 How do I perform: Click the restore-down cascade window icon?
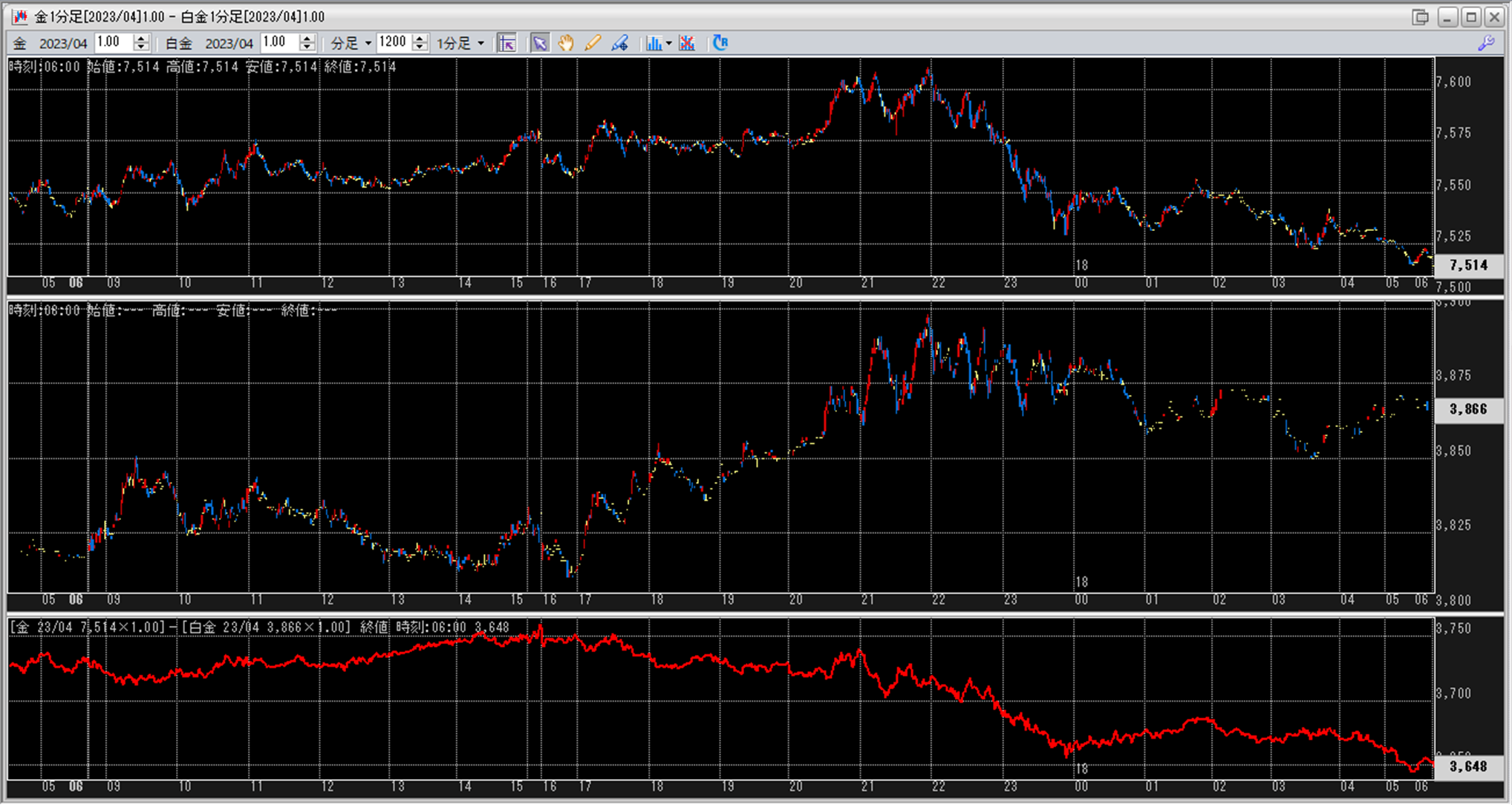tap(1420, 16)
